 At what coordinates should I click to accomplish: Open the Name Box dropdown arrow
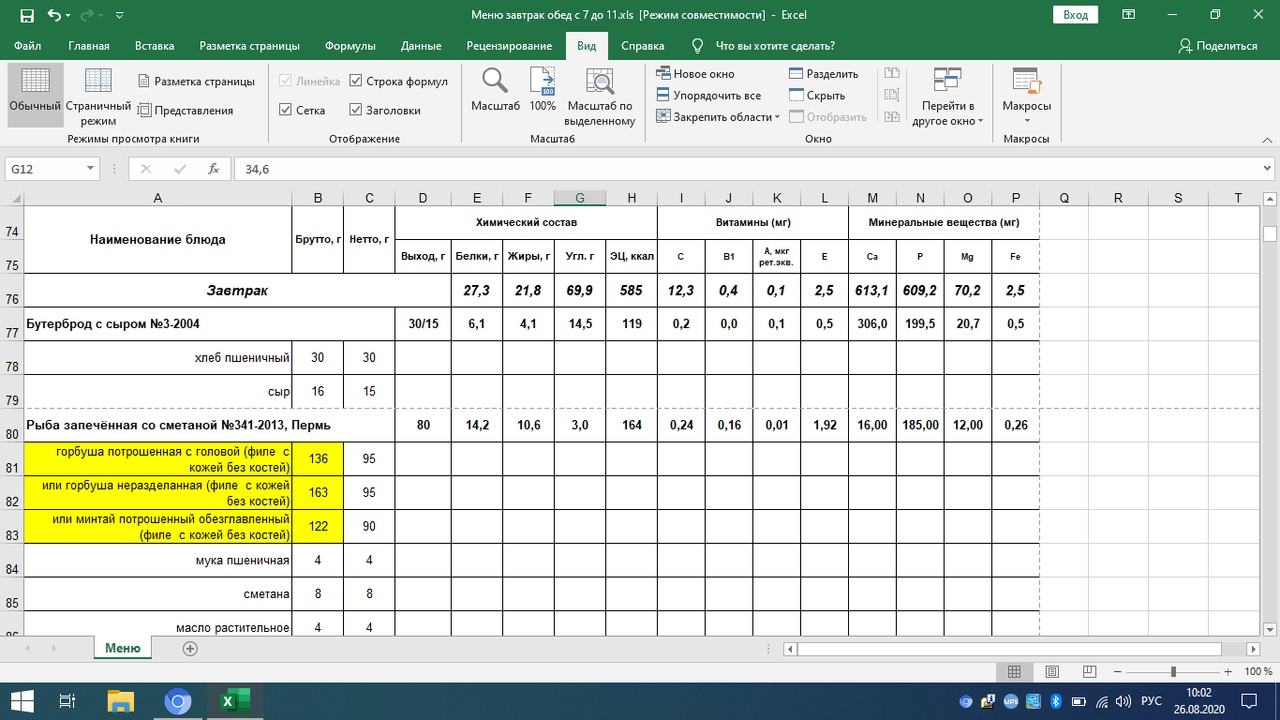(x=90, y=169)
